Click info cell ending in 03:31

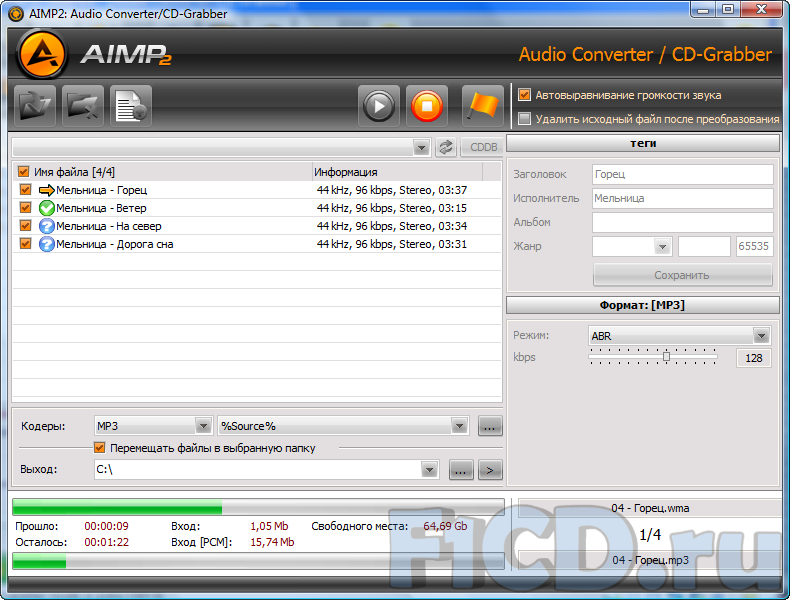(x=391, y=244)
